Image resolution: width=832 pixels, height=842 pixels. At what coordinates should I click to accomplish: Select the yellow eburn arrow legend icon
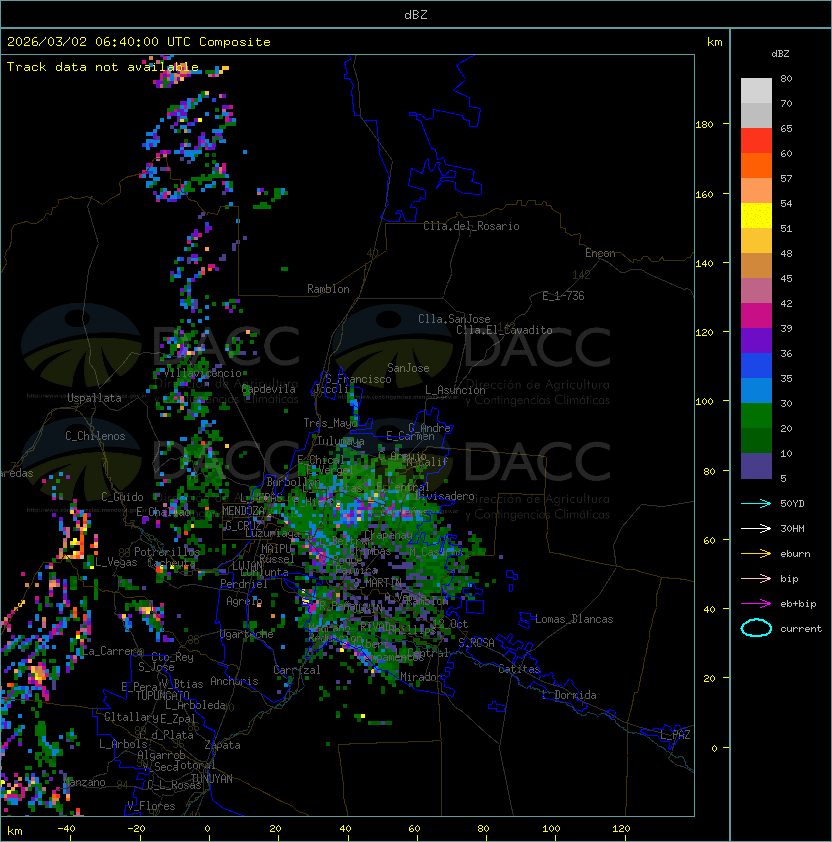[x=756, y=554]
